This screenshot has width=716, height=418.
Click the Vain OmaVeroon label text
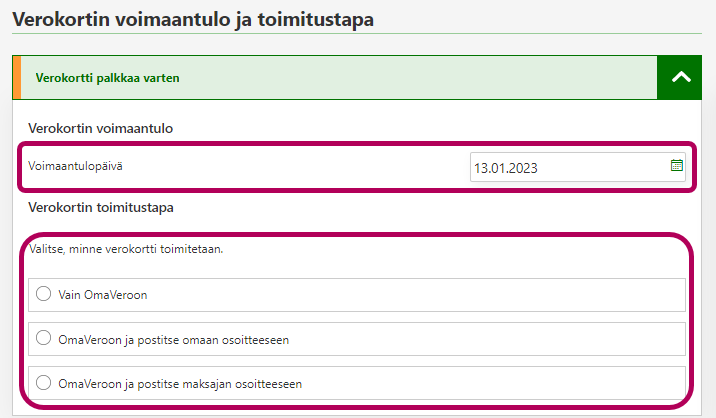(103, 295)
